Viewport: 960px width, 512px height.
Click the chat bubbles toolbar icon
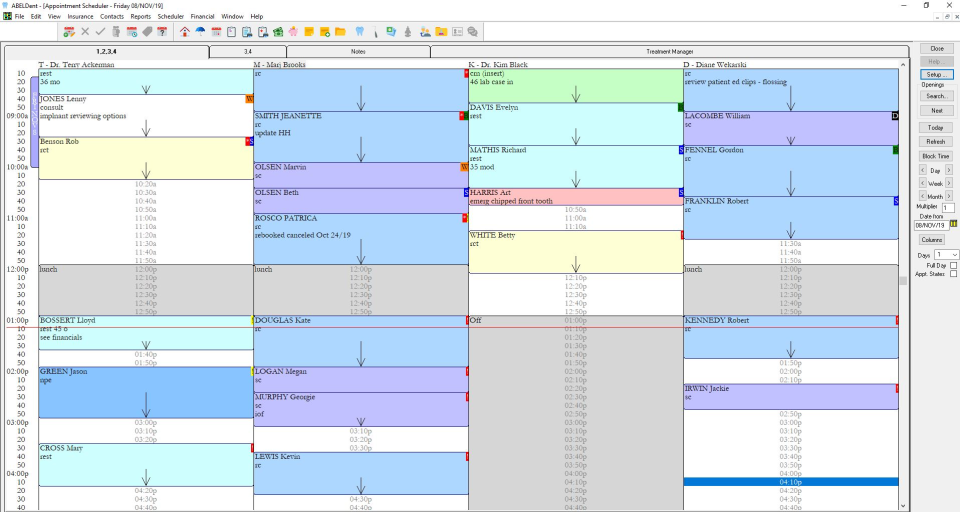pyautogui.click(x=473, y=32)
